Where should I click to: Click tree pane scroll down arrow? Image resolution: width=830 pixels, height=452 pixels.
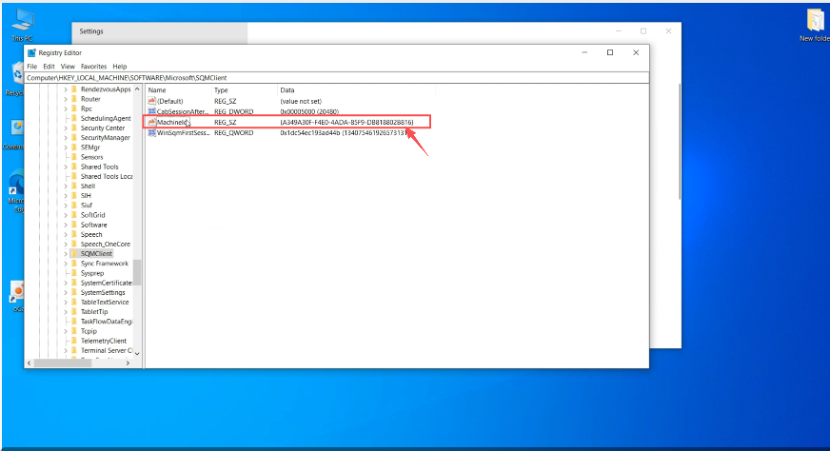coord(137,354)
